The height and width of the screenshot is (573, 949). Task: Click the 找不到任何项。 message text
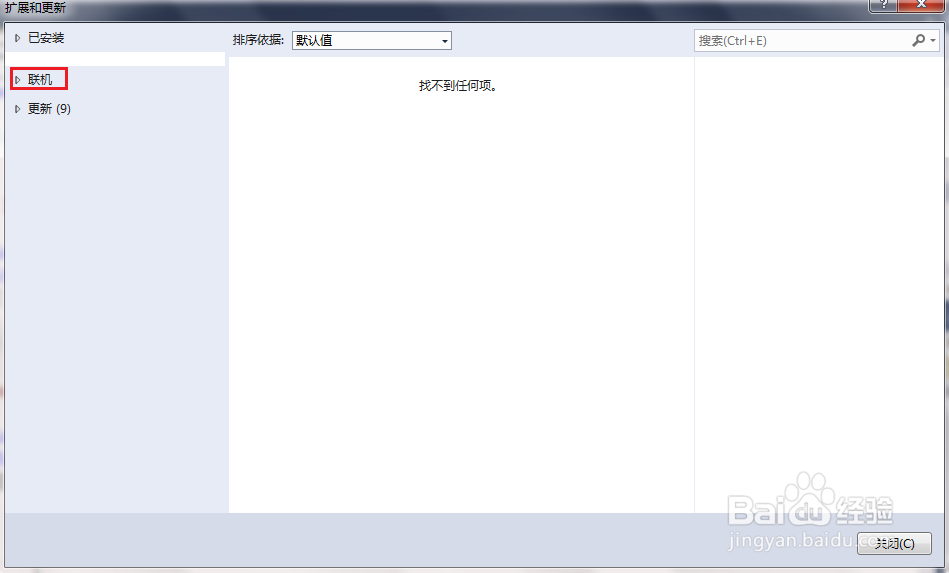point(458,86)
